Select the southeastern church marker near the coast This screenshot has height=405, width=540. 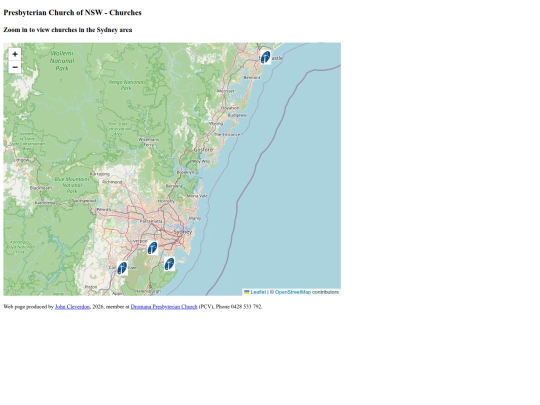[169, 264]
